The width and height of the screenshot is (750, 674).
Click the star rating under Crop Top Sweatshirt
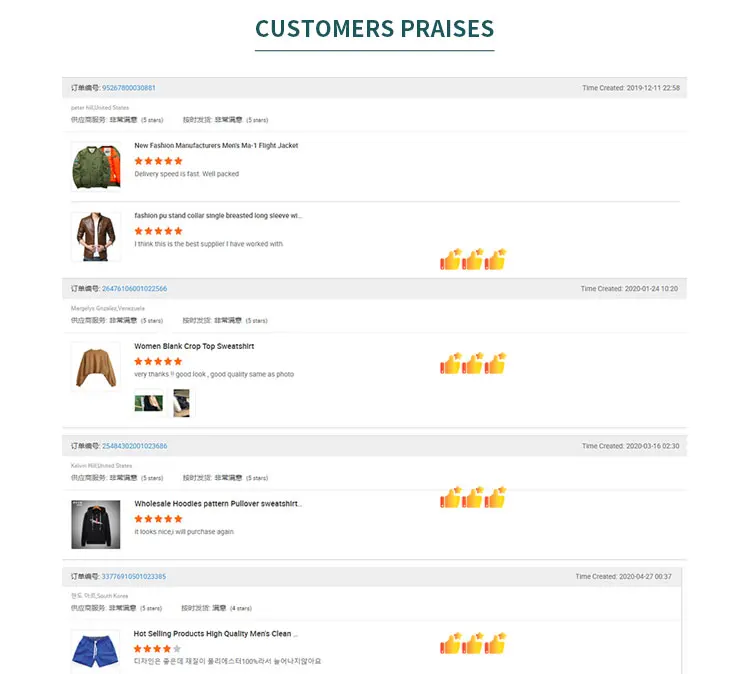(158, 361)
